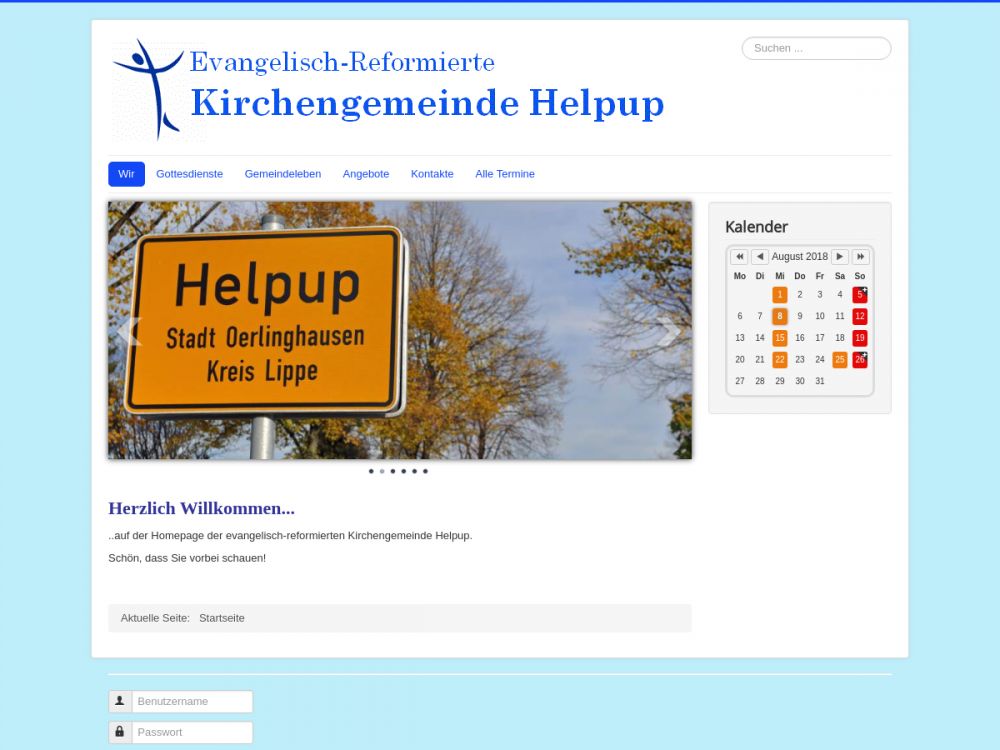The image size is (1000, 750).
Task: Click the church logo figure
Action: 149,89
